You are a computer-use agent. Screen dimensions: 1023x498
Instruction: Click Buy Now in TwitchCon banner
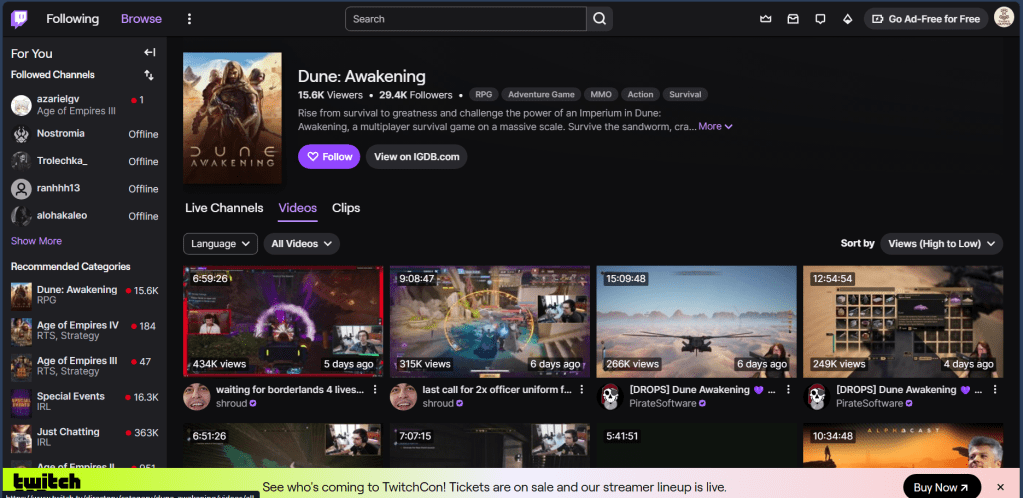coord(941,487)
